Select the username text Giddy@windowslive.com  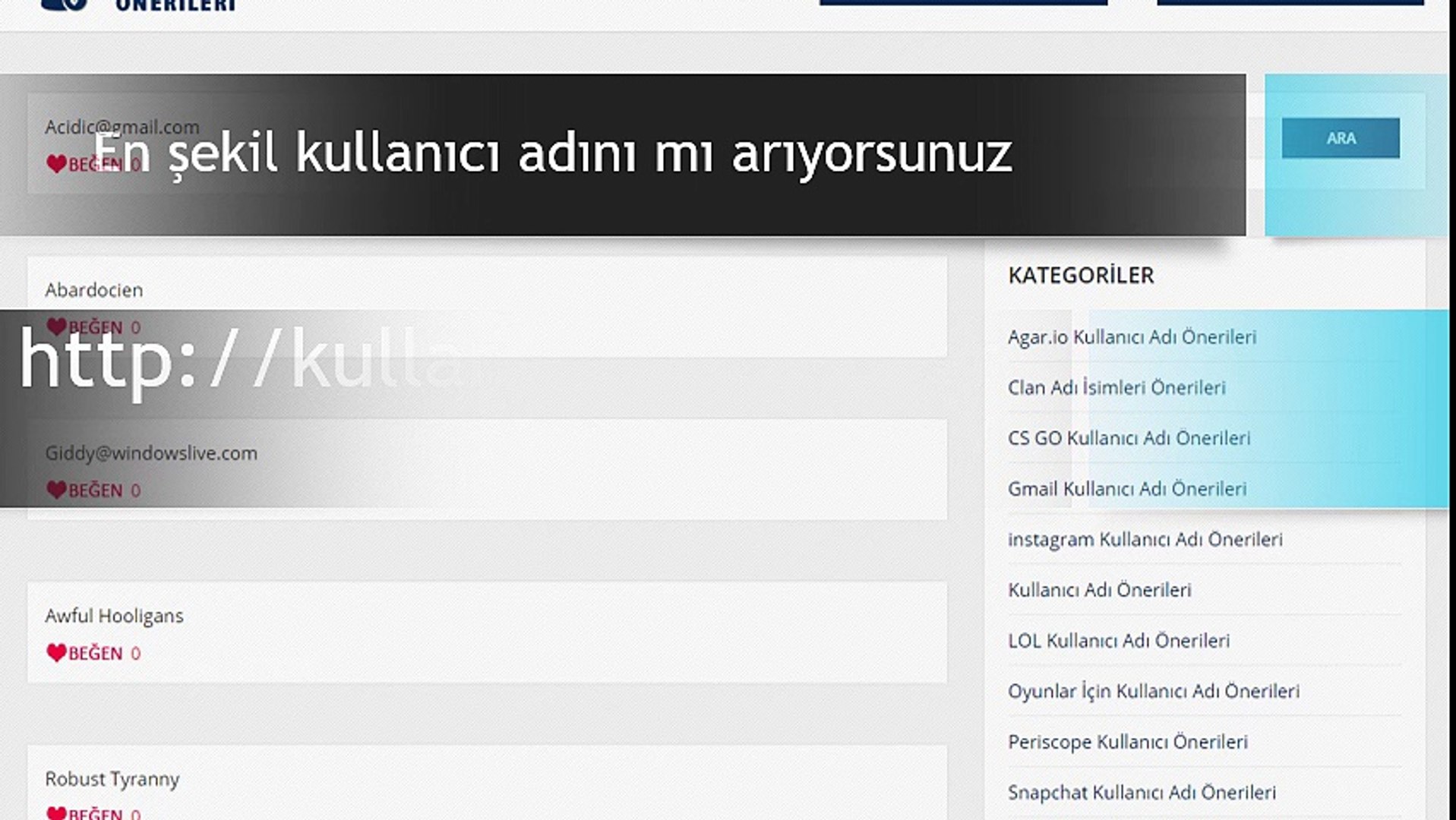click(x=151, y=453)
